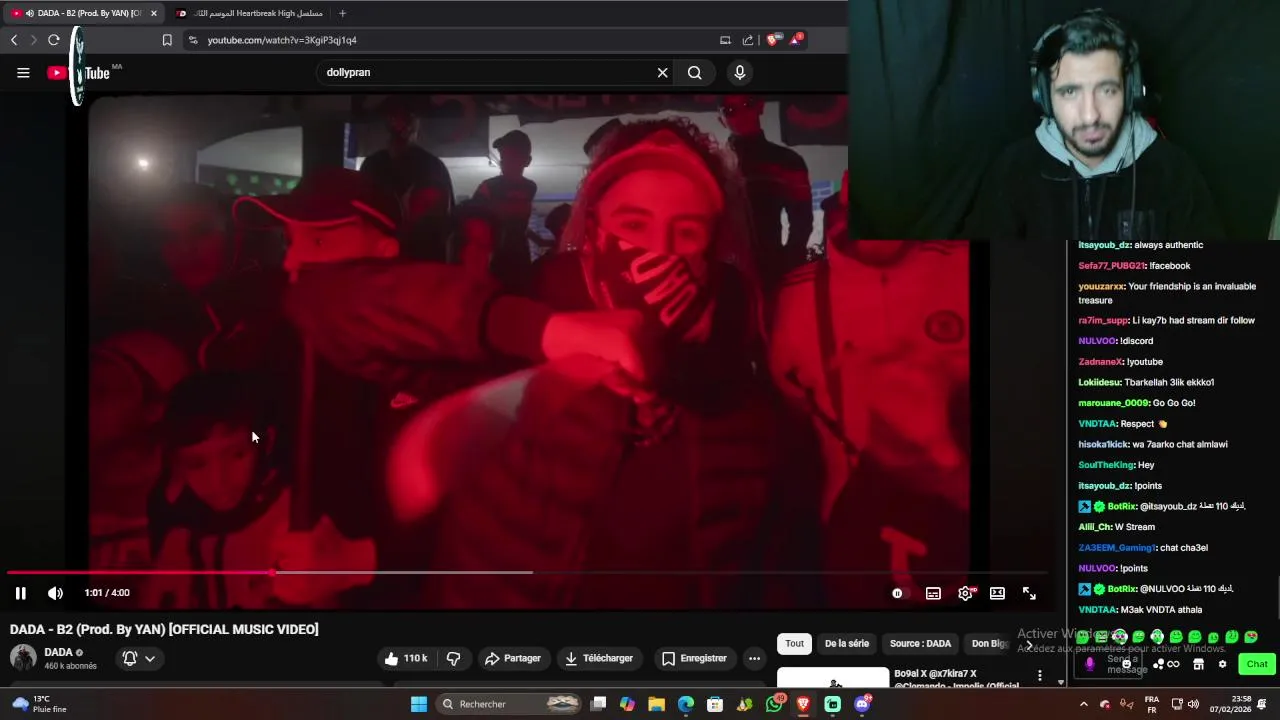
Task: Mute the video using the speaker icon
Action: tap(55, 593)
